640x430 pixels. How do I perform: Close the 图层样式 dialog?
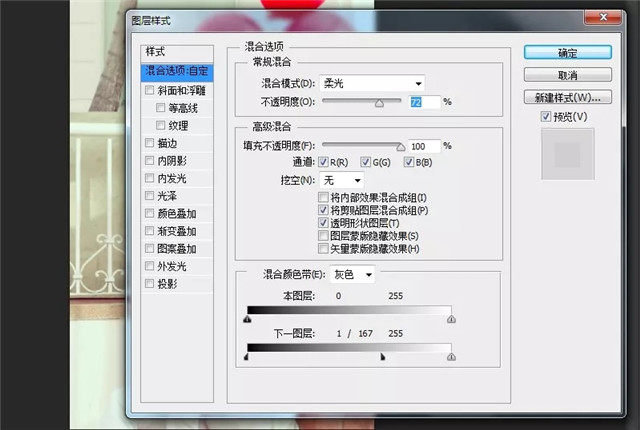coord(603,17)
